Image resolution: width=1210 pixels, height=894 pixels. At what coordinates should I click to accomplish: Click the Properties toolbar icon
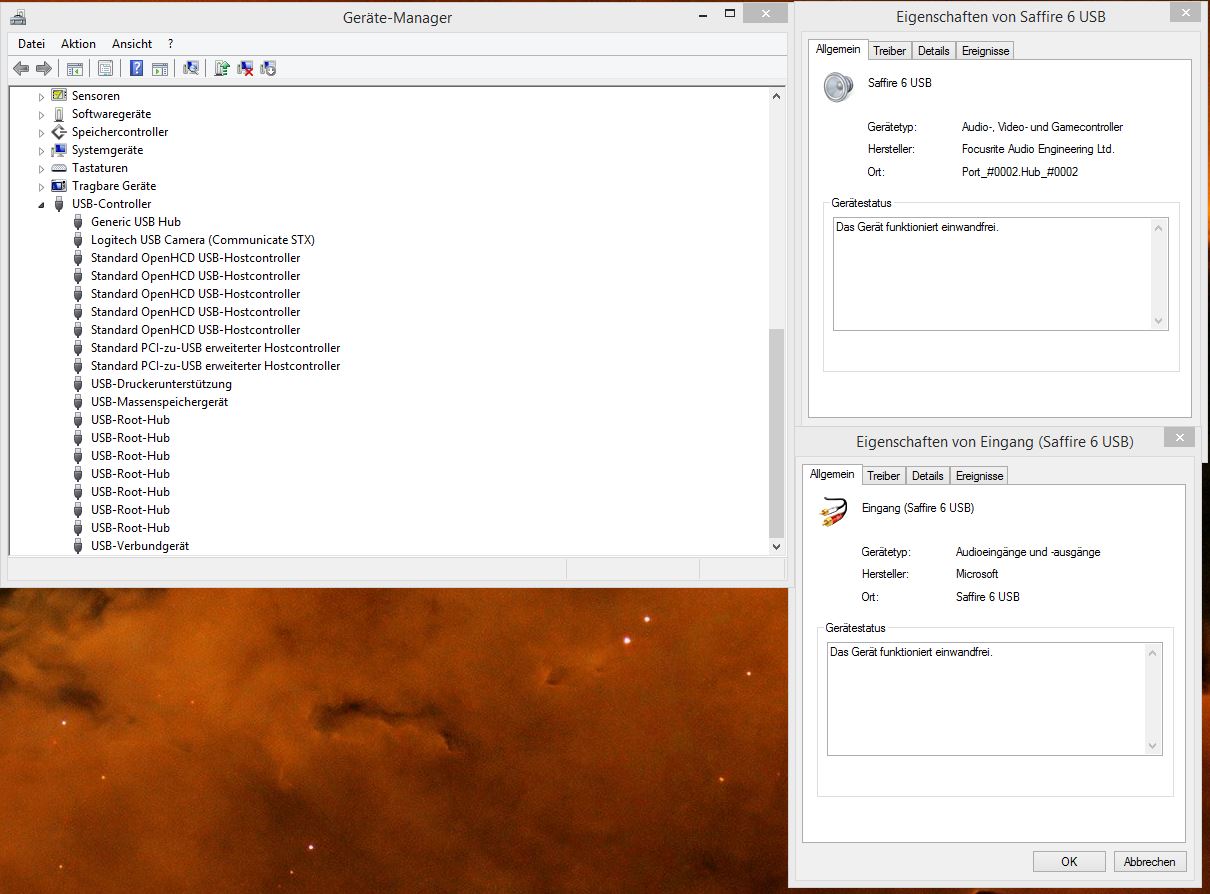click(105, 68)
